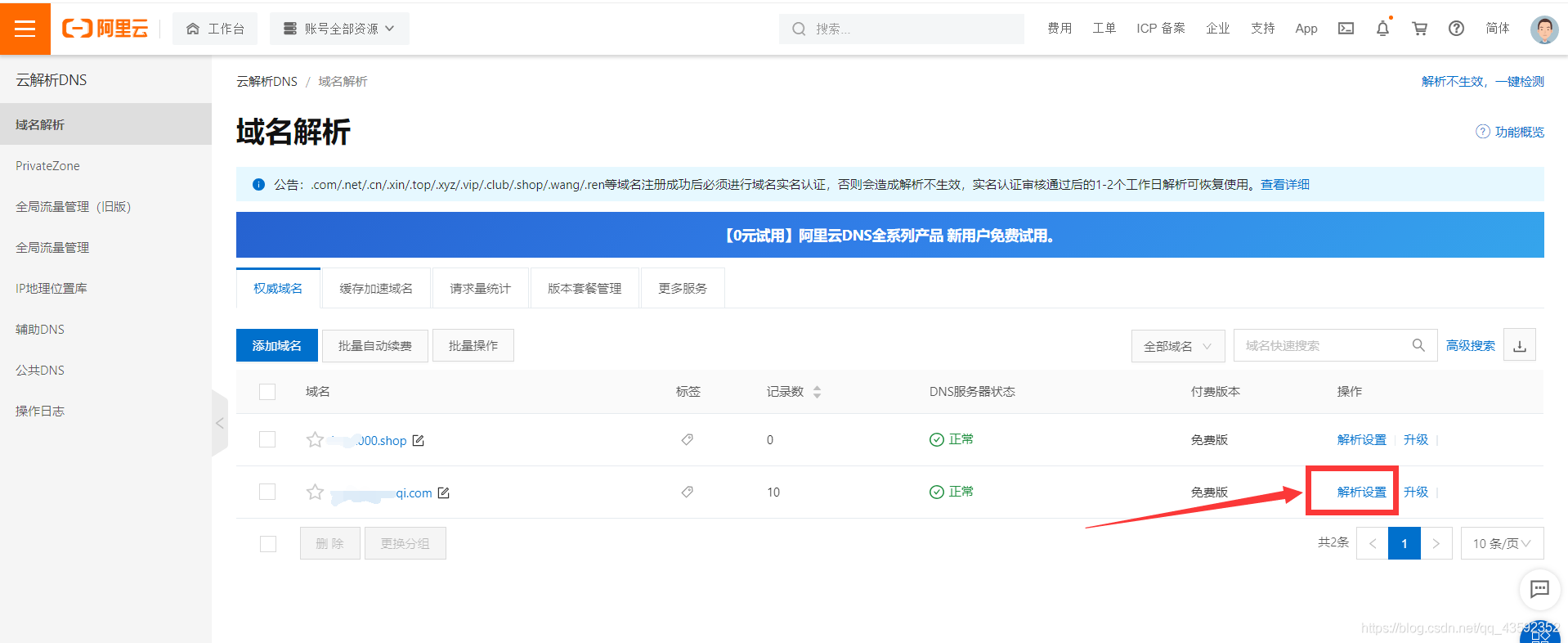This screenshot has width=1568, height=643.
Task: Go to previous page arrow
Action: tap(1373, 543)
